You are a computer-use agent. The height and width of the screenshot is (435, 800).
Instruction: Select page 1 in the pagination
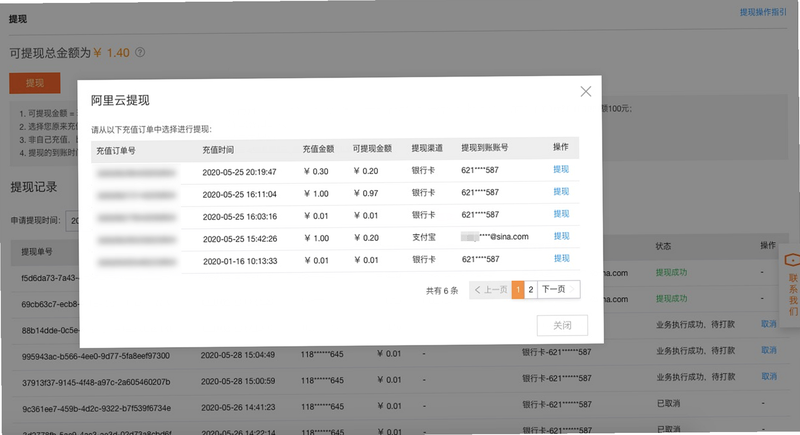(518, 290)
